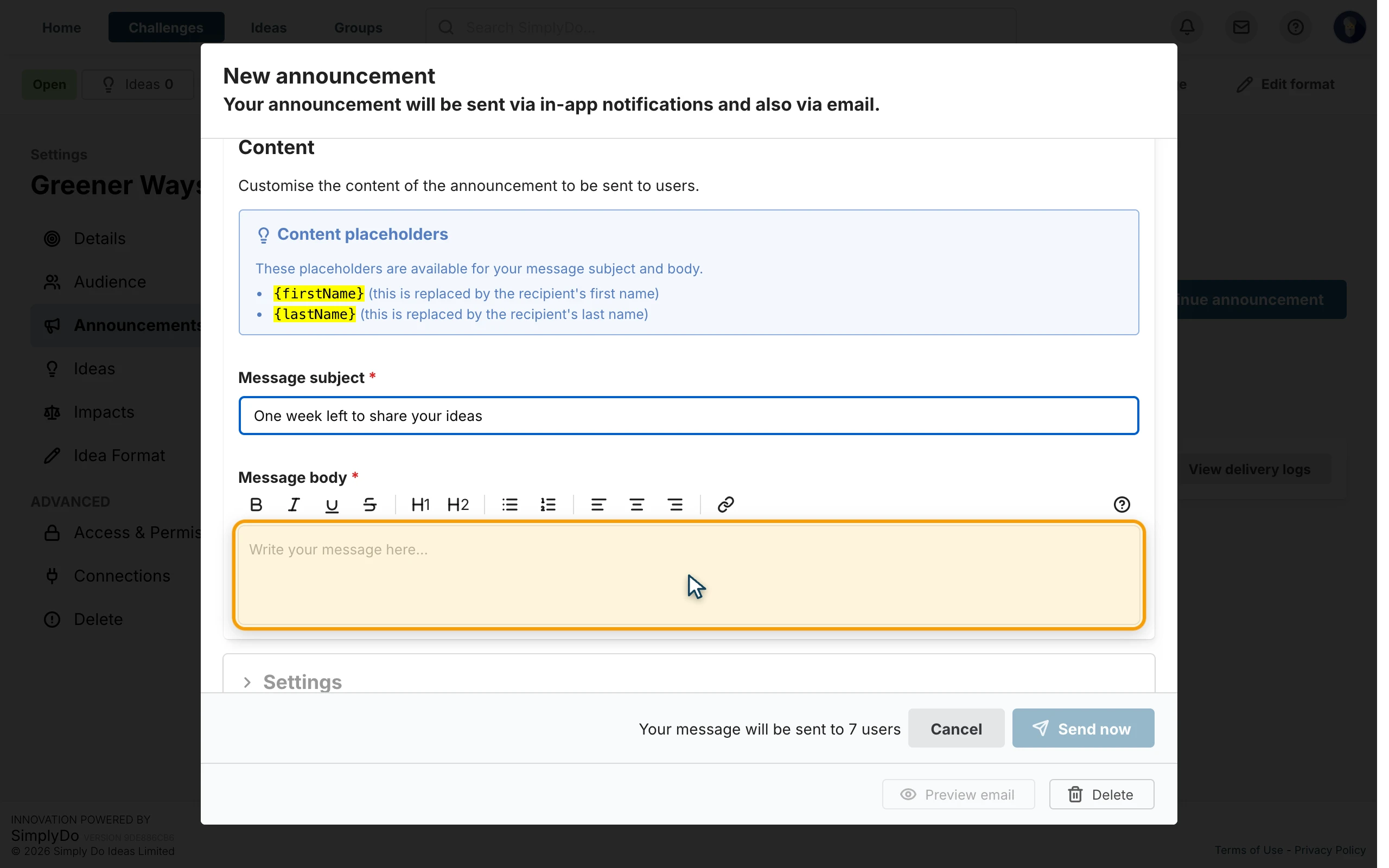This screenshot has width=1389, height=868.
Task: Open the Privacy Policy link
Action: pos(1330,850)
